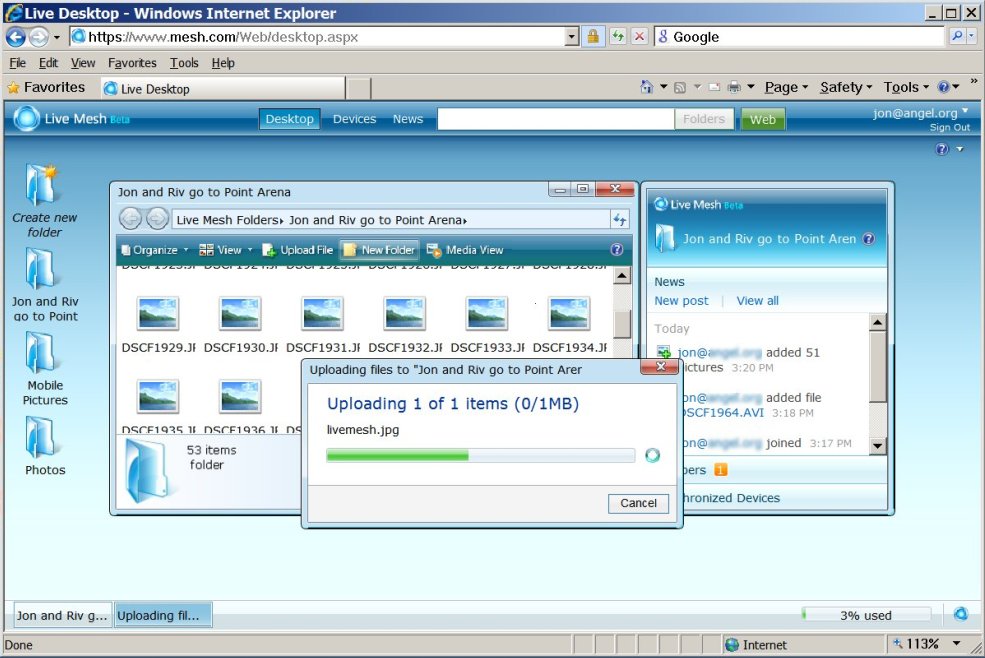Click the folder window refresh icon

point(619,219)
